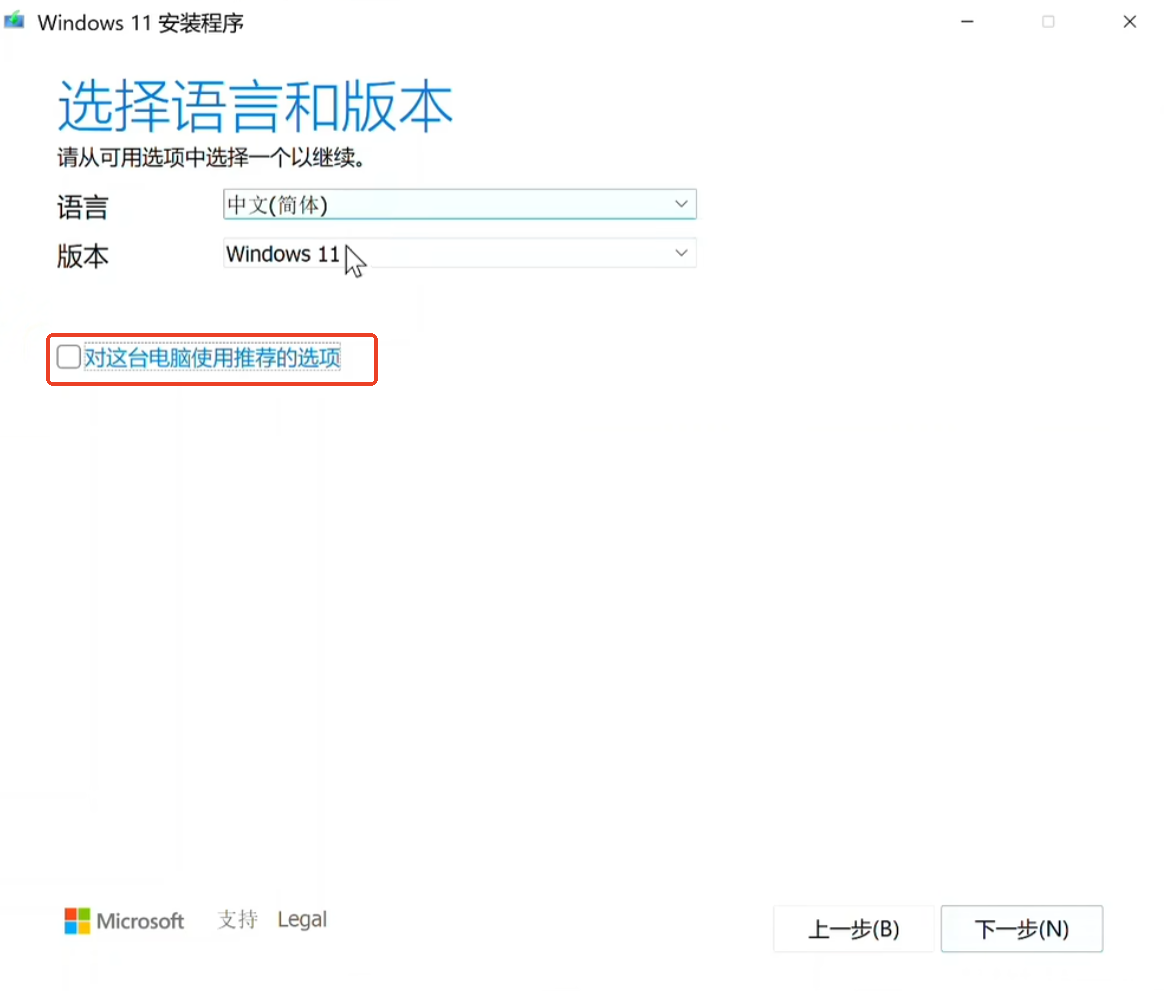Open the Legal link
Screen dimensions: 1164x991
302,920
